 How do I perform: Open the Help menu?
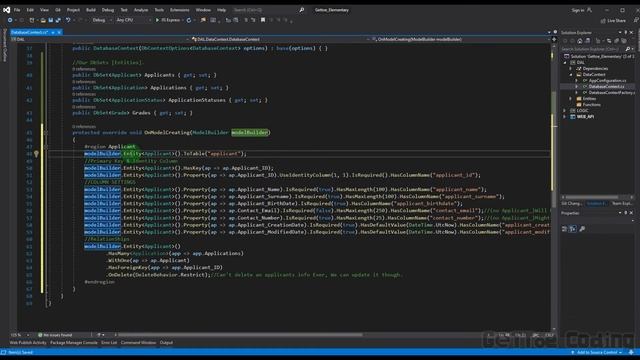(221, 10)
